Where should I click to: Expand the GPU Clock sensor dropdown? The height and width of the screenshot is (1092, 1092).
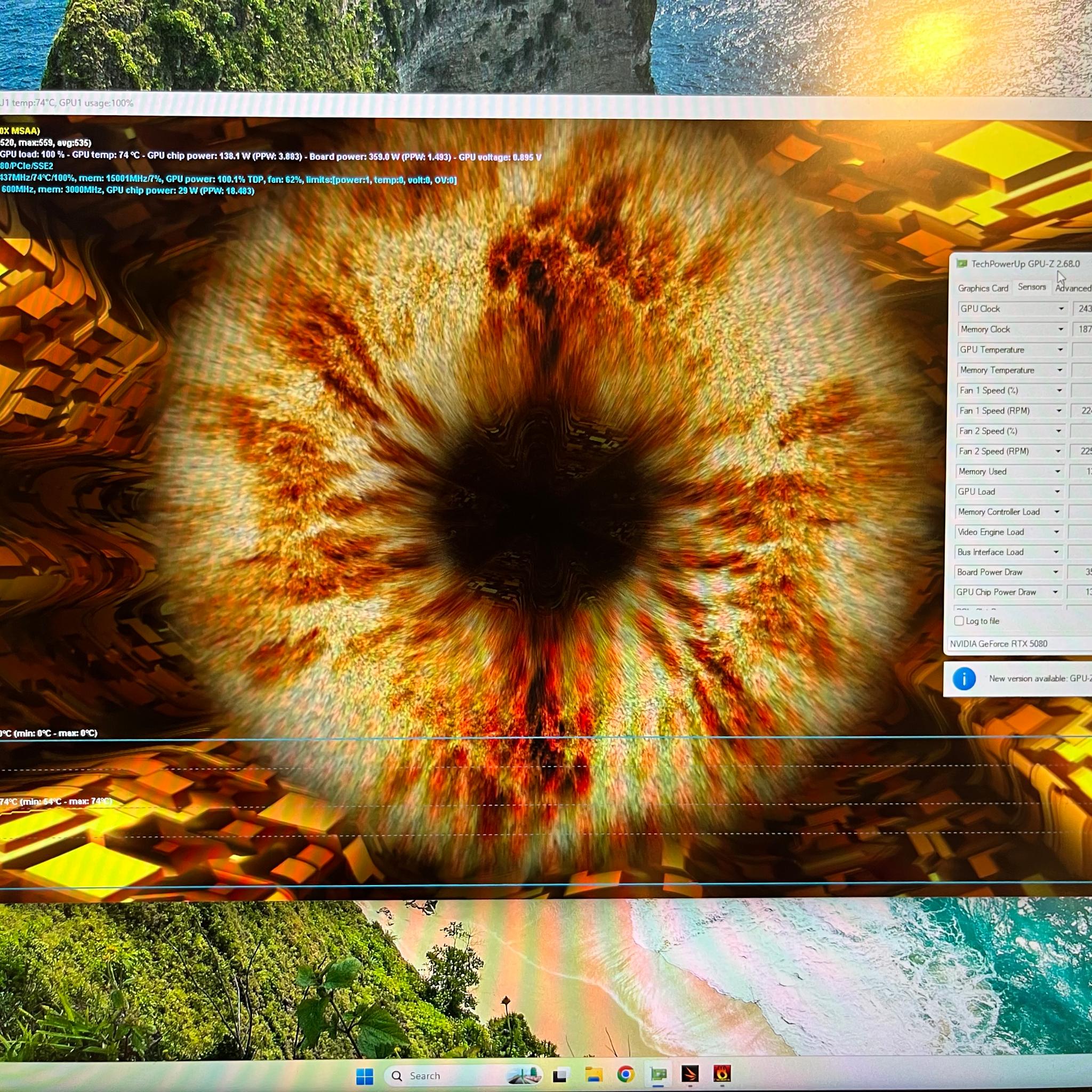[1061, 309]
